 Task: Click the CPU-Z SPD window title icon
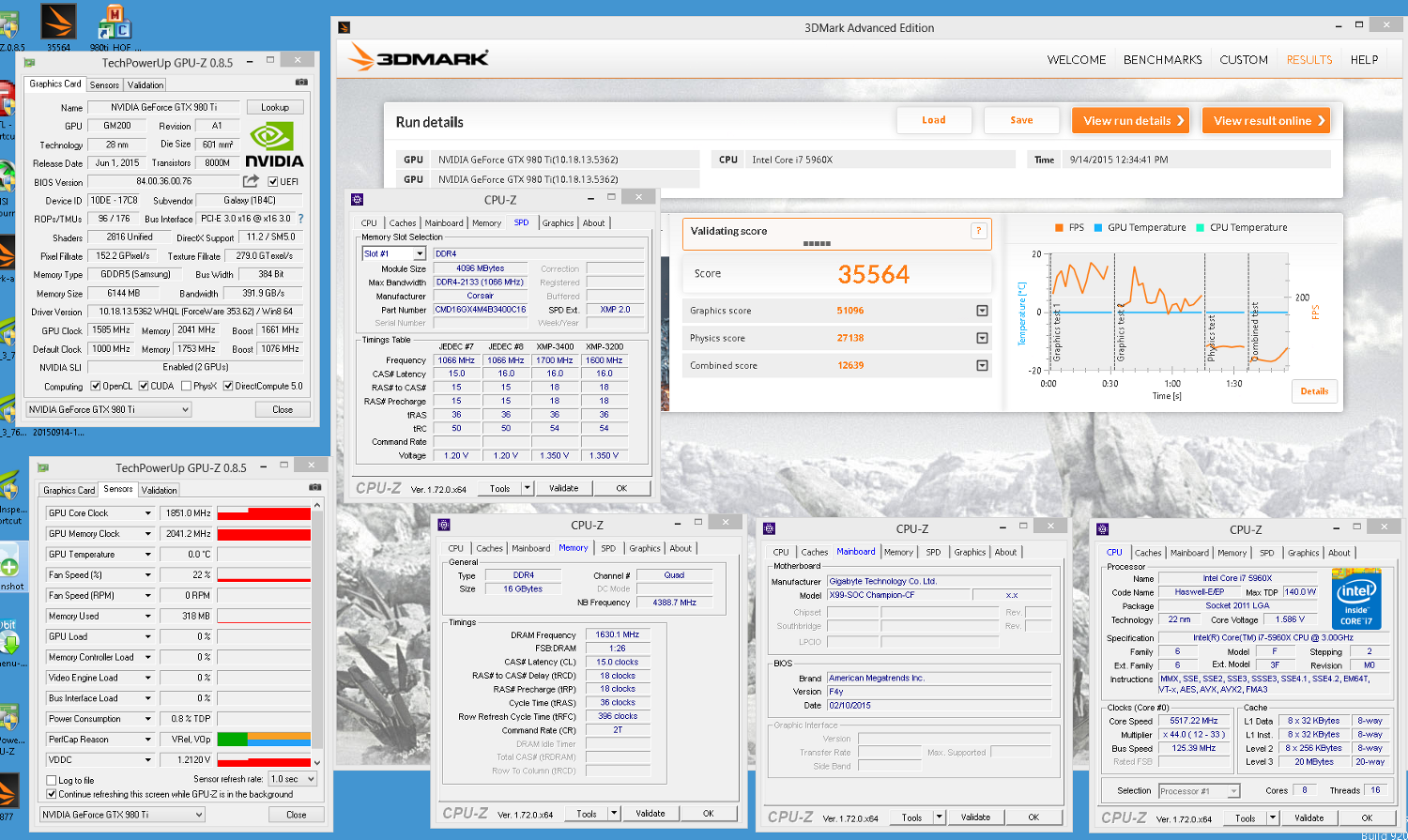click(356, 199)
